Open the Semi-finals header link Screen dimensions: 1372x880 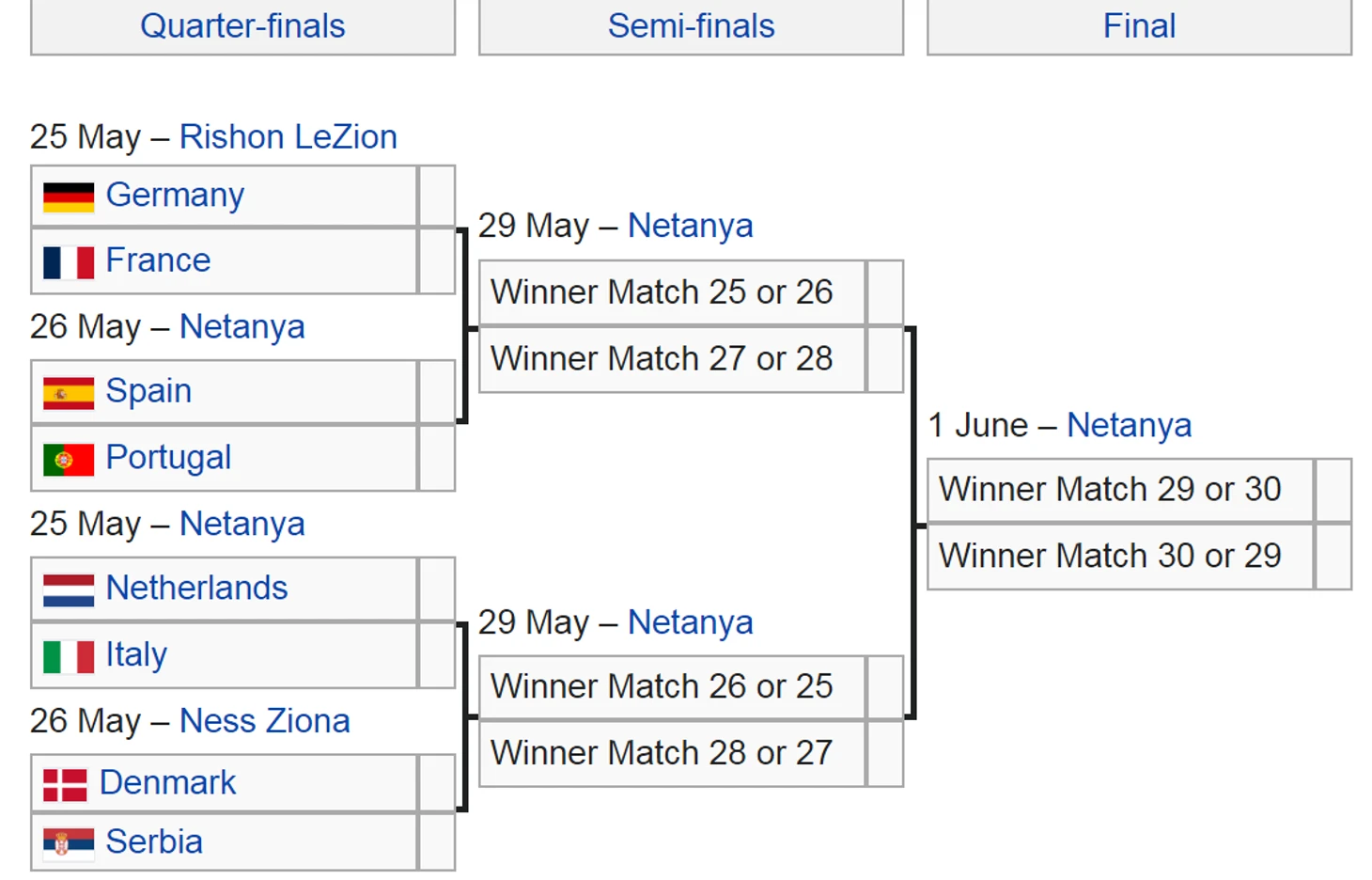pos(691,26)
